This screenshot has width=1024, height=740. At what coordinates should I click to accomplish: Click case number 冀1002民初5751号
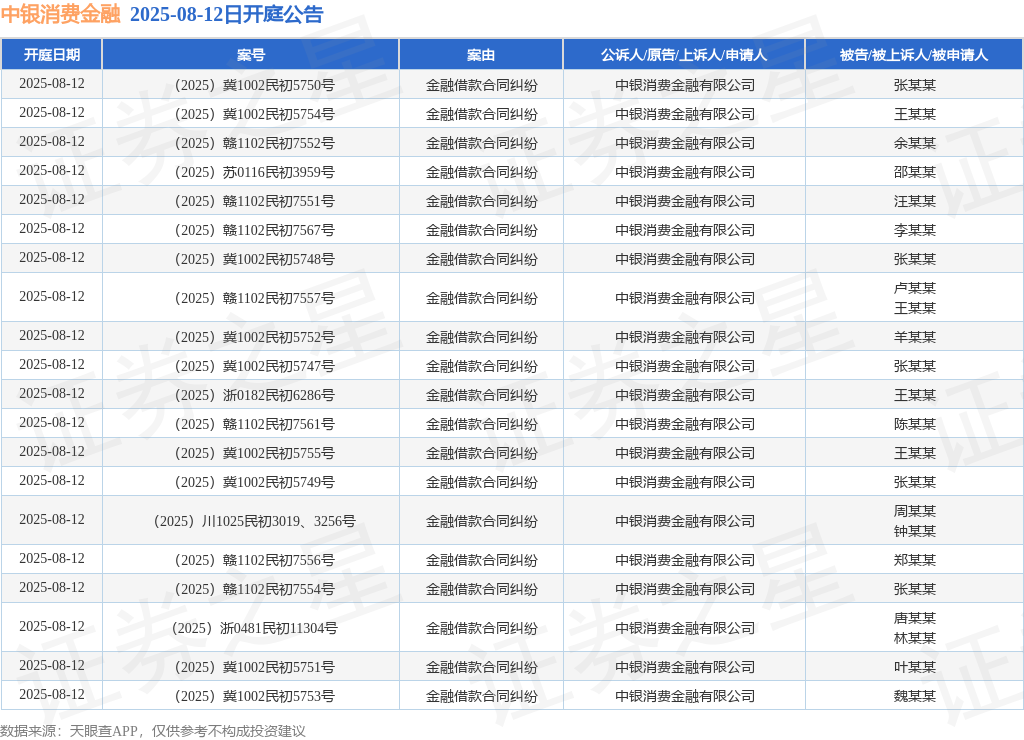pos(255,667)
